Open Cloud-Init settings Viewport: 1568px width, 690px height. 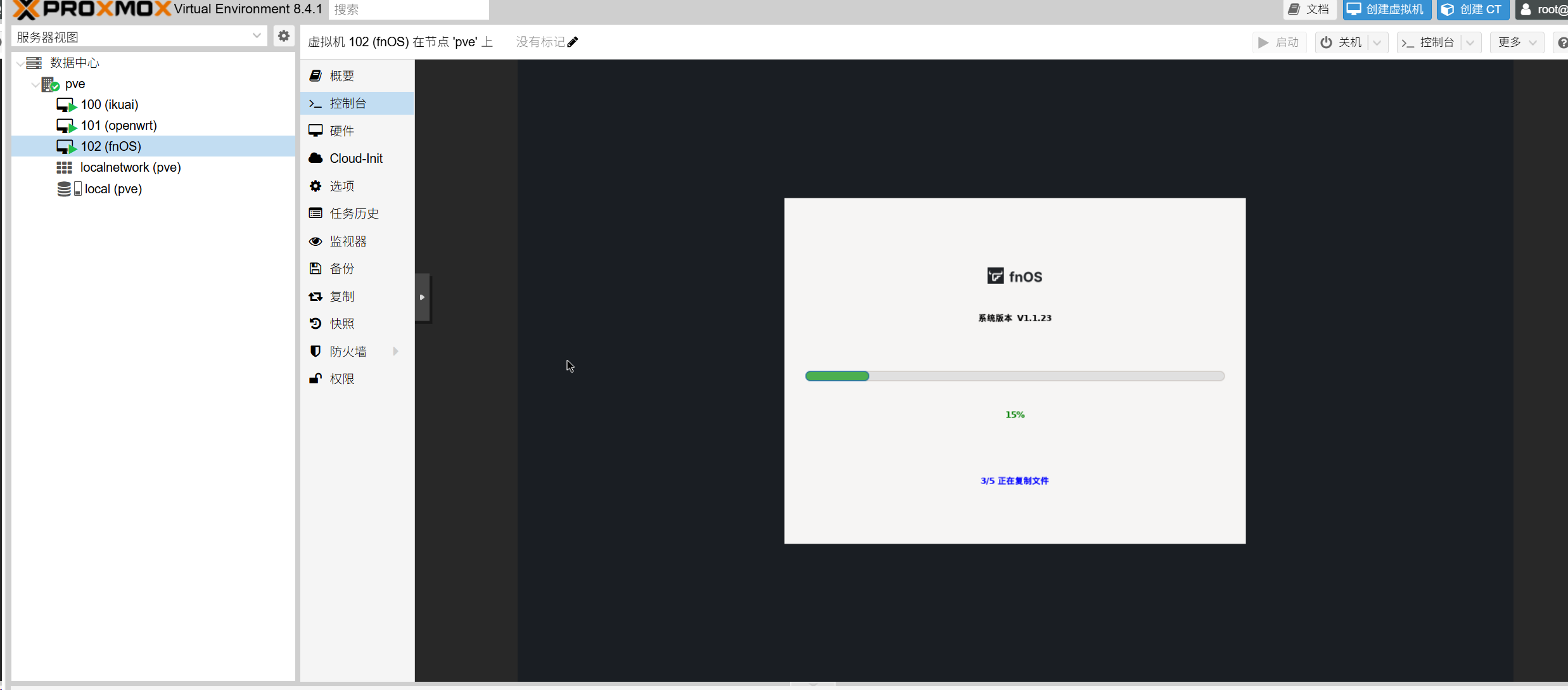(355, 158)
